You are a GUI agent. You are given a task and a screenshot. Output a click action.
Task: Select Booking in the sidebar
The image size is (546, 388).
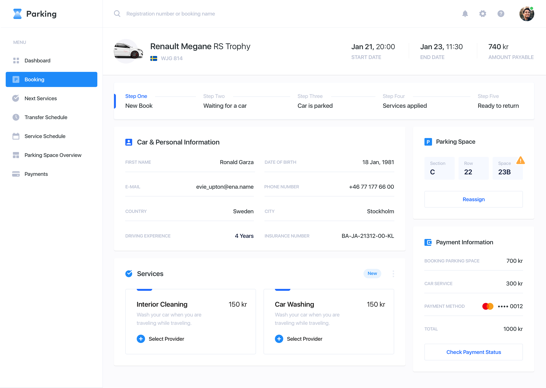[x=52, y=79]
